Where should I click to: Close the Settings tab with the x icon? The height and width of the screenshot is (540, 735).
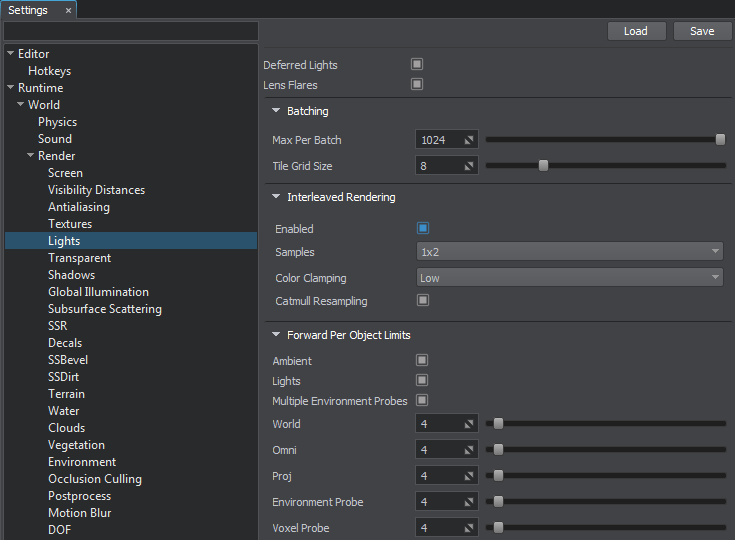click(68, 10)
